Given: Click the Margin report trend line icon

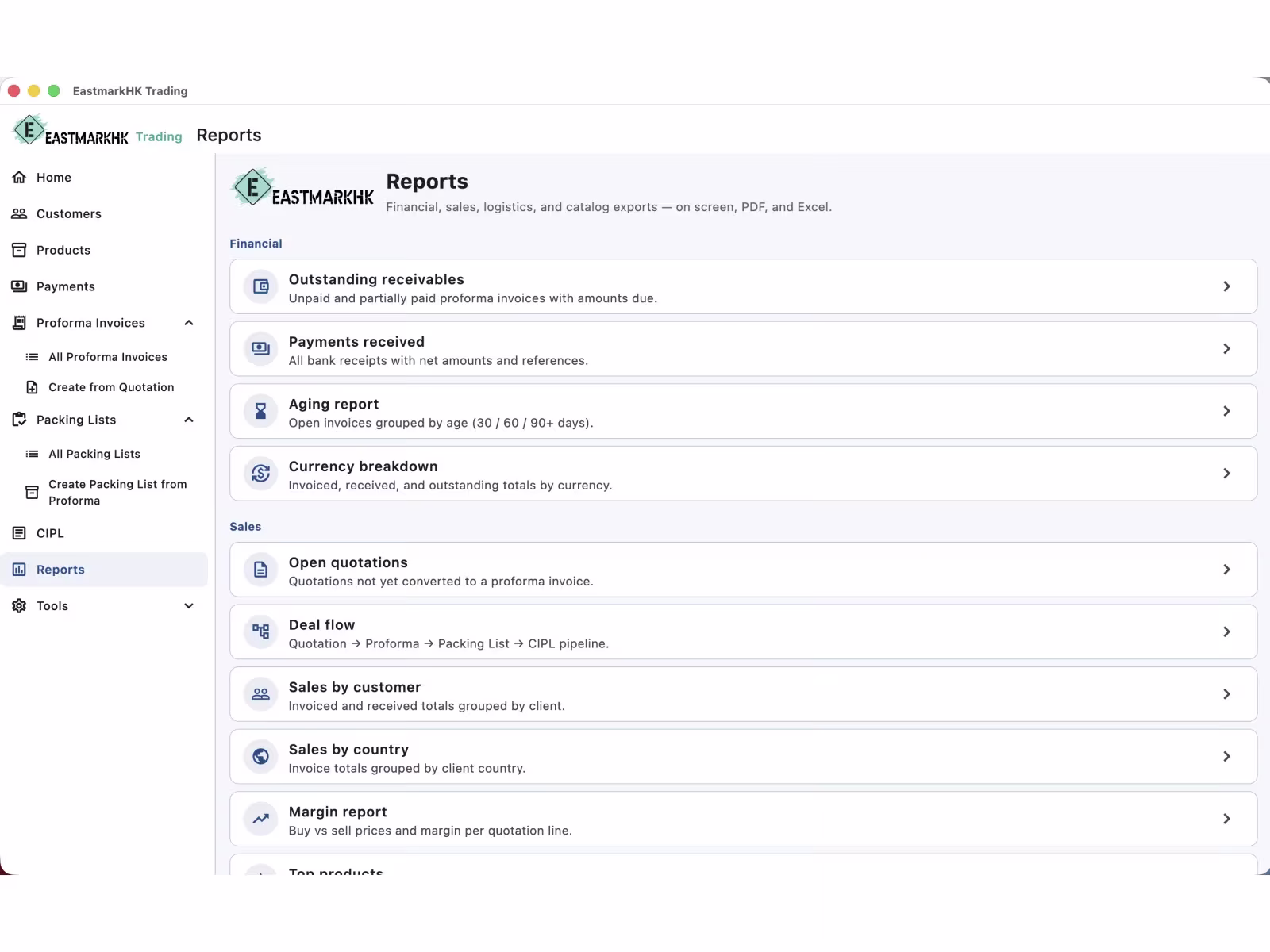Looking at the screenshot, I should [260, 819].
